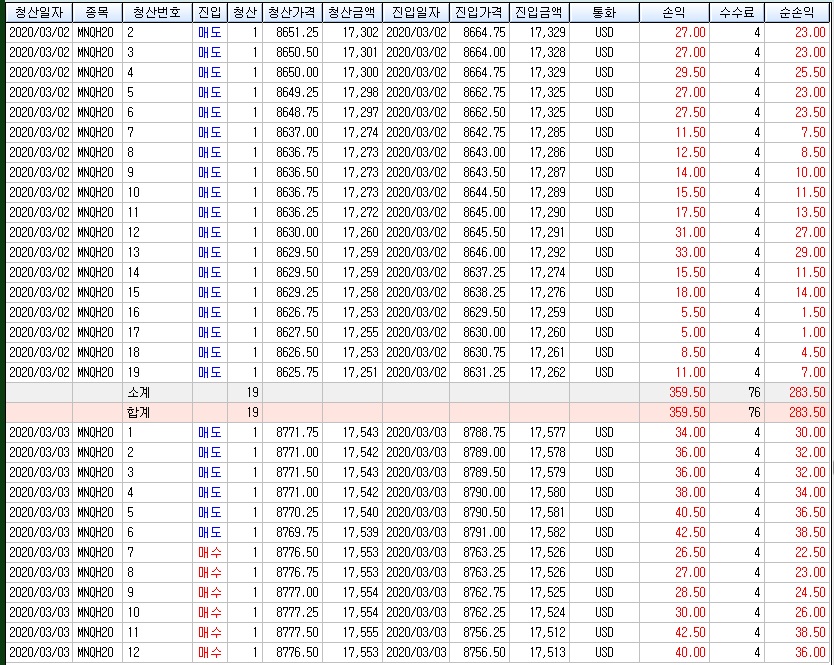Click entry price 8644.50

484,192
